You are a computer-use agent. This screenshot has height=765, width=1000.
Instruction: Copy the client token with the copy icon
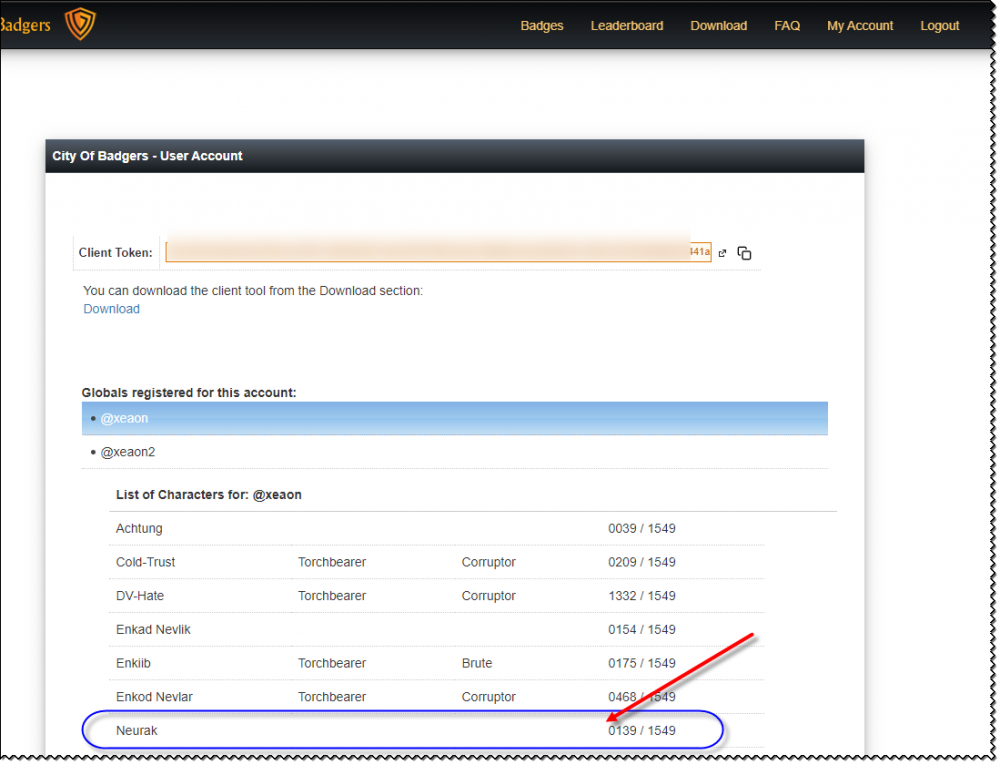click(744, 253)
